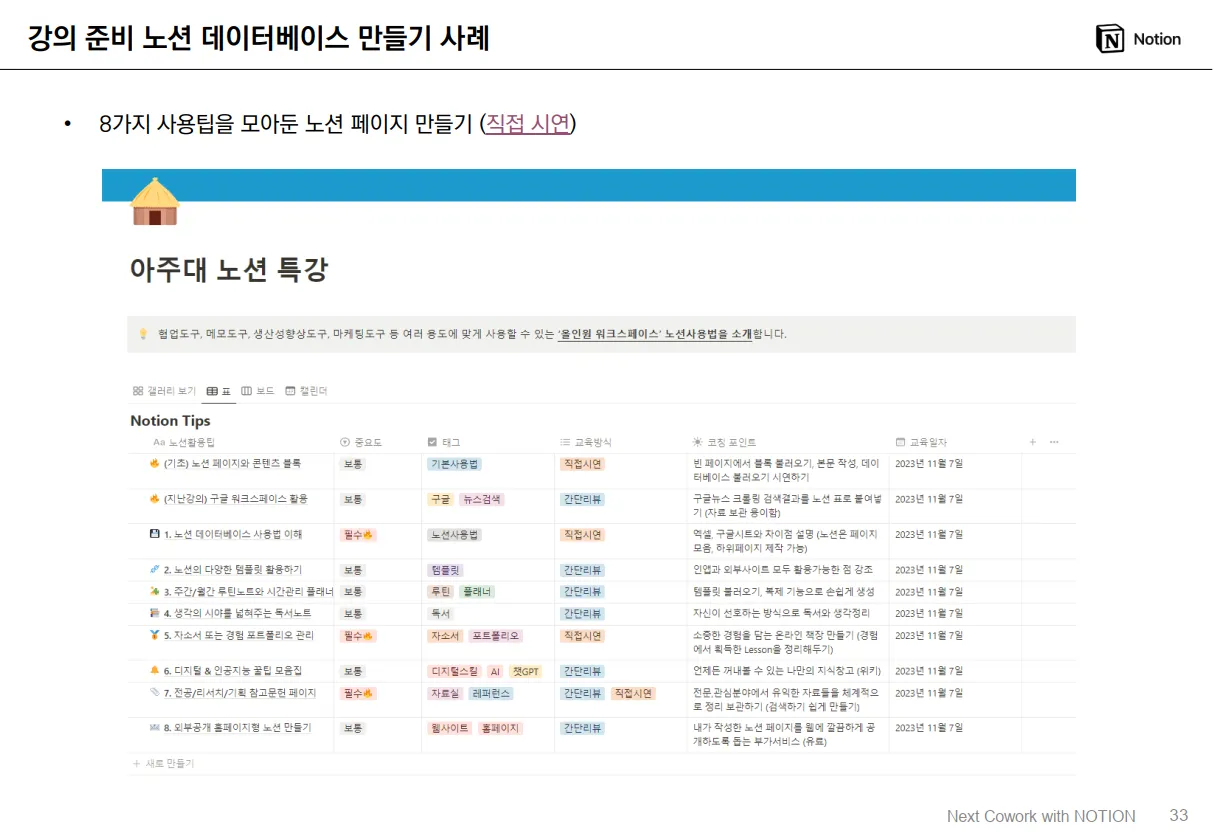Image resolution: width=1214 pixels, height=834 pixels.
Task: Open the 직접 시연 hyperlink
Action: [528, 124]
